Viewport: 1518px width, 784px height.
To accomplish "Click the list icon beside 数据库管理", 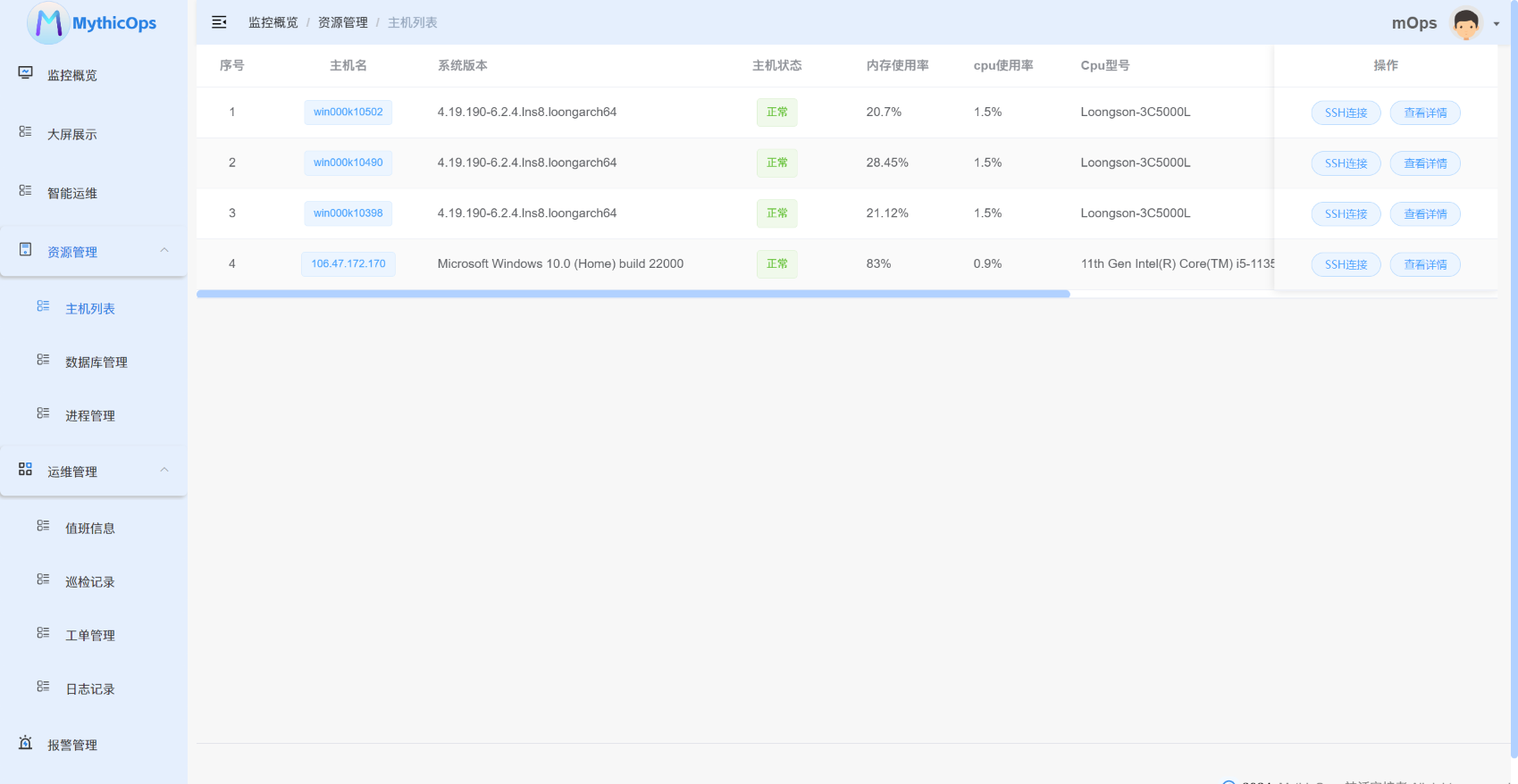I will 43,360.
